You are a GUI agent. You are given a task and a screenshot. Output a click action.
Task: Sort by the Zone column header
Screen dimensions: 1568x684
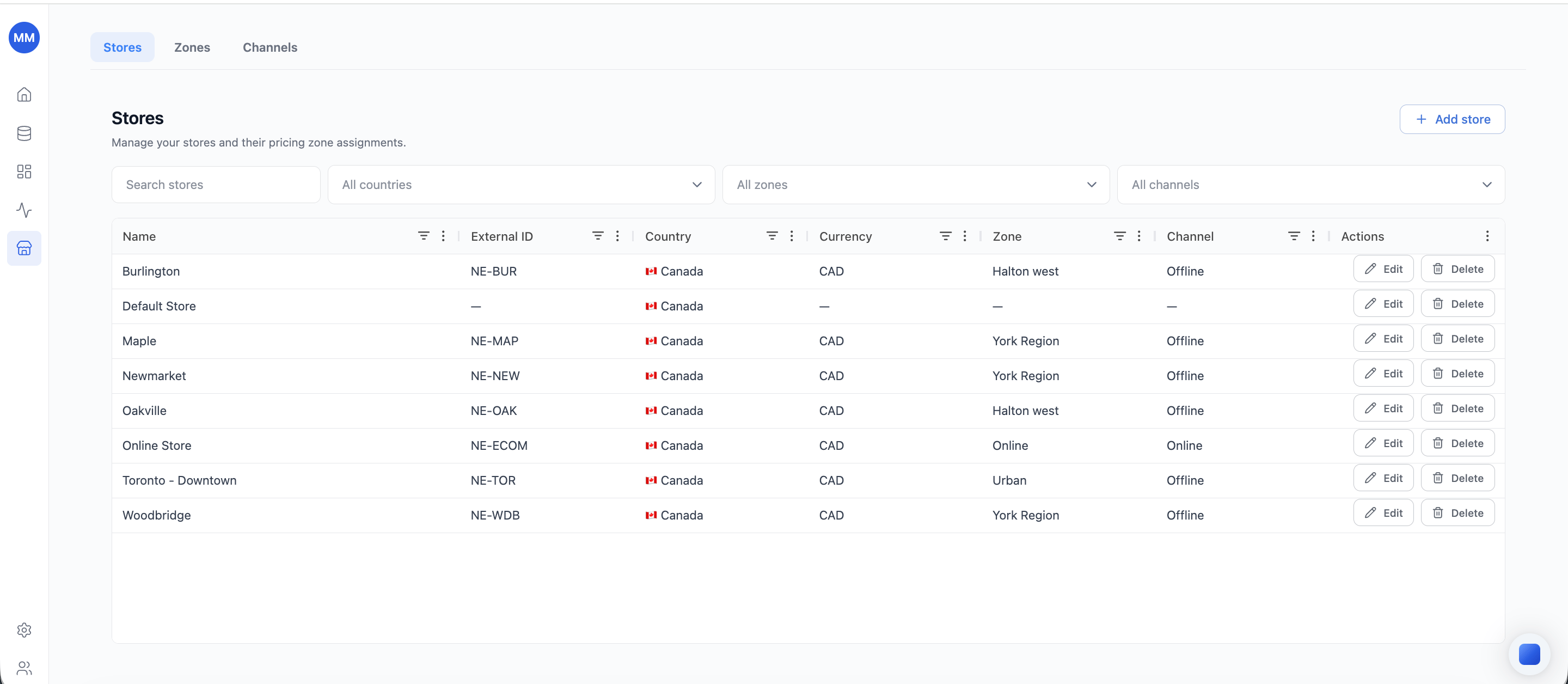(1007, 236)
